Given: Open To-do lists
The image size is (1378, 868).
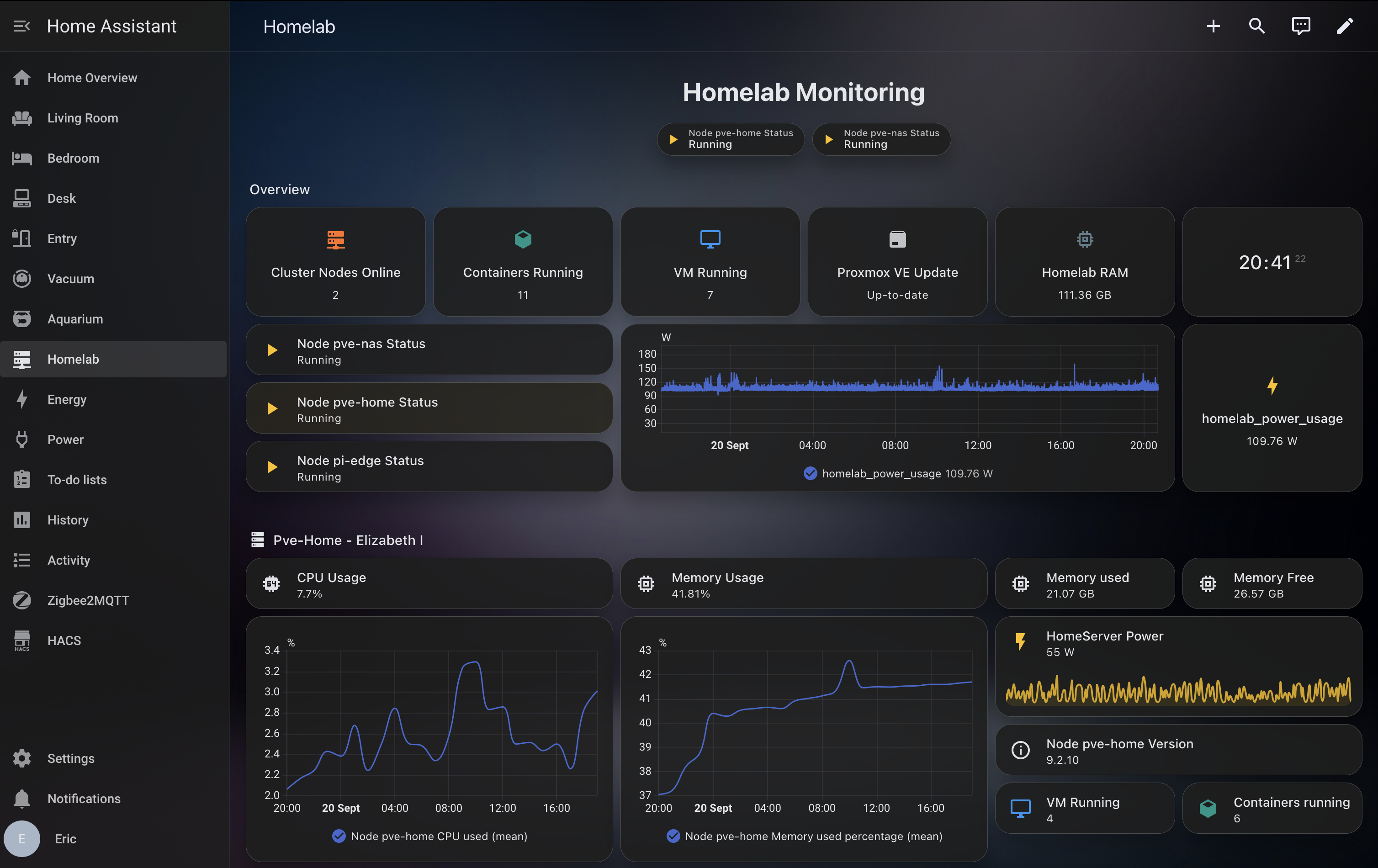Looking at the screenshot, I should [113, 480].
